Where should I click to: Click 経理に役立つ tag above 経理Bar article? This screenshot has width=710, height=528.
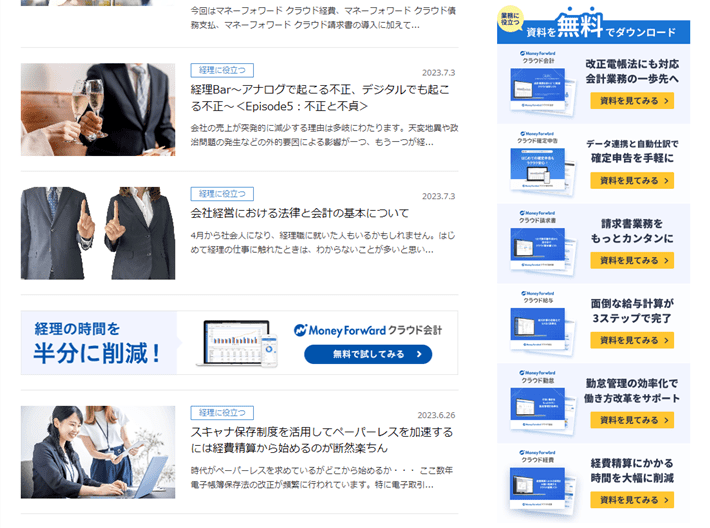(222, 70)
